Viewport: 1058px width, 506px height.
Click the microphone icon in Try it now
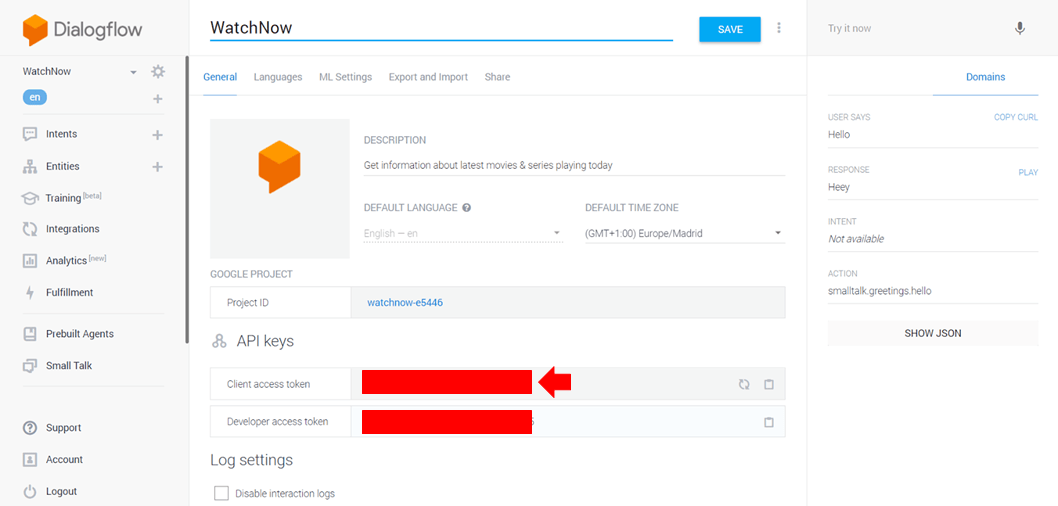1019,28
